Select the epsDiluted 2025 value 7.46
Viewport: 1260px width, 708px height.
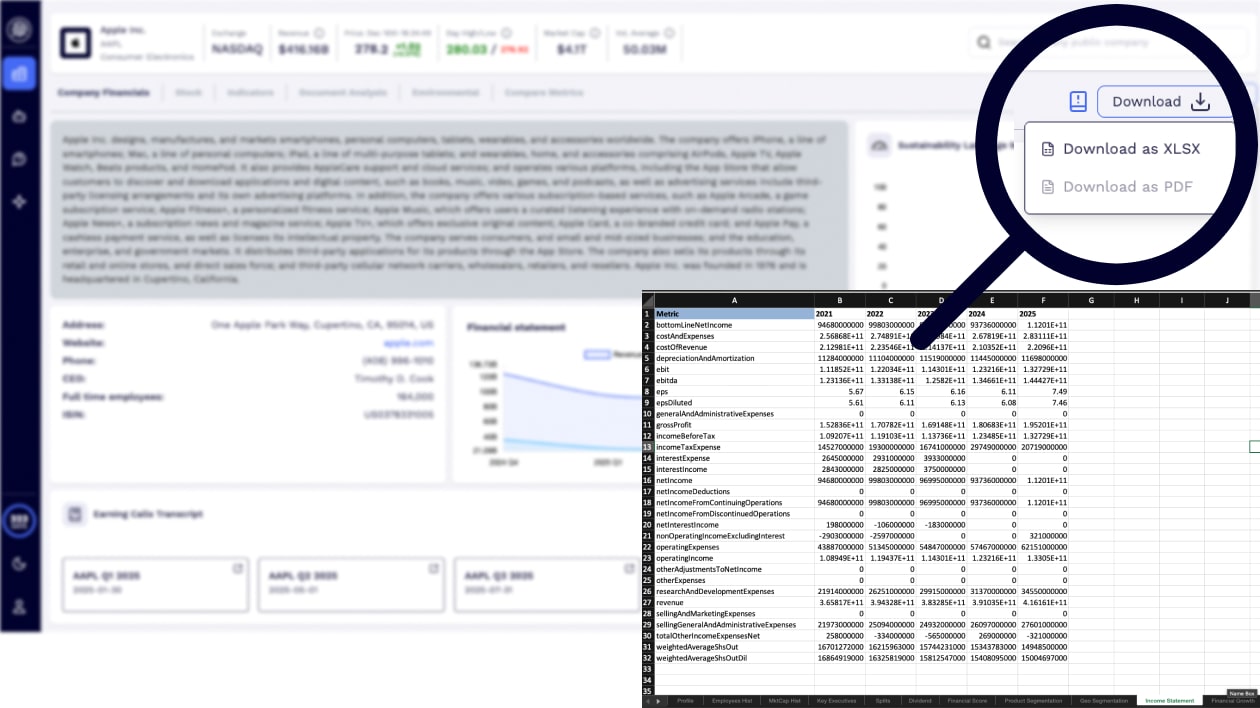tap(1043, 403)
